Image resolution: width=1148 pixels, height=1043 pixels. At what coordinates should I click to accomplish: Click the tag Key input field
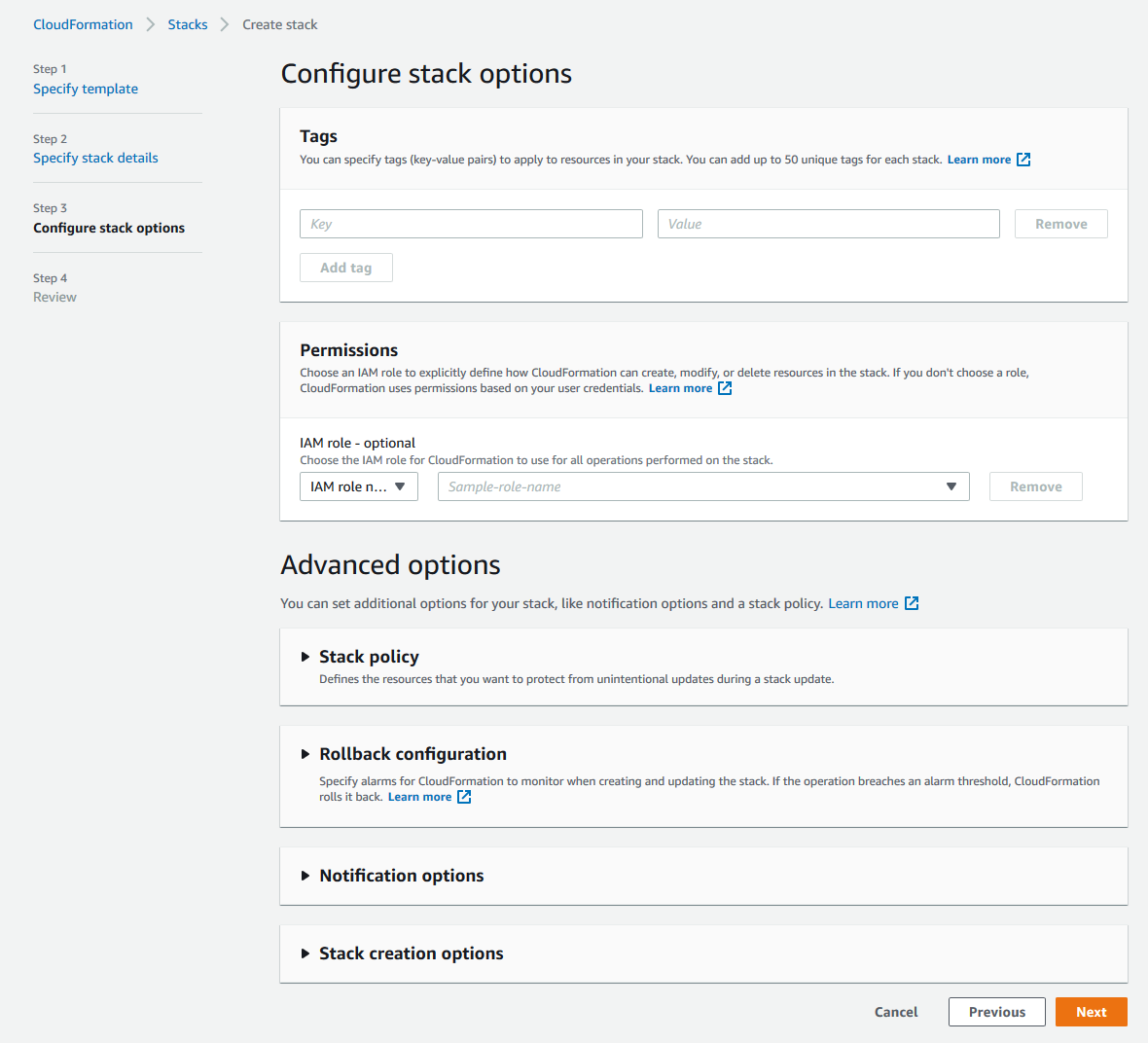[472, 224]
